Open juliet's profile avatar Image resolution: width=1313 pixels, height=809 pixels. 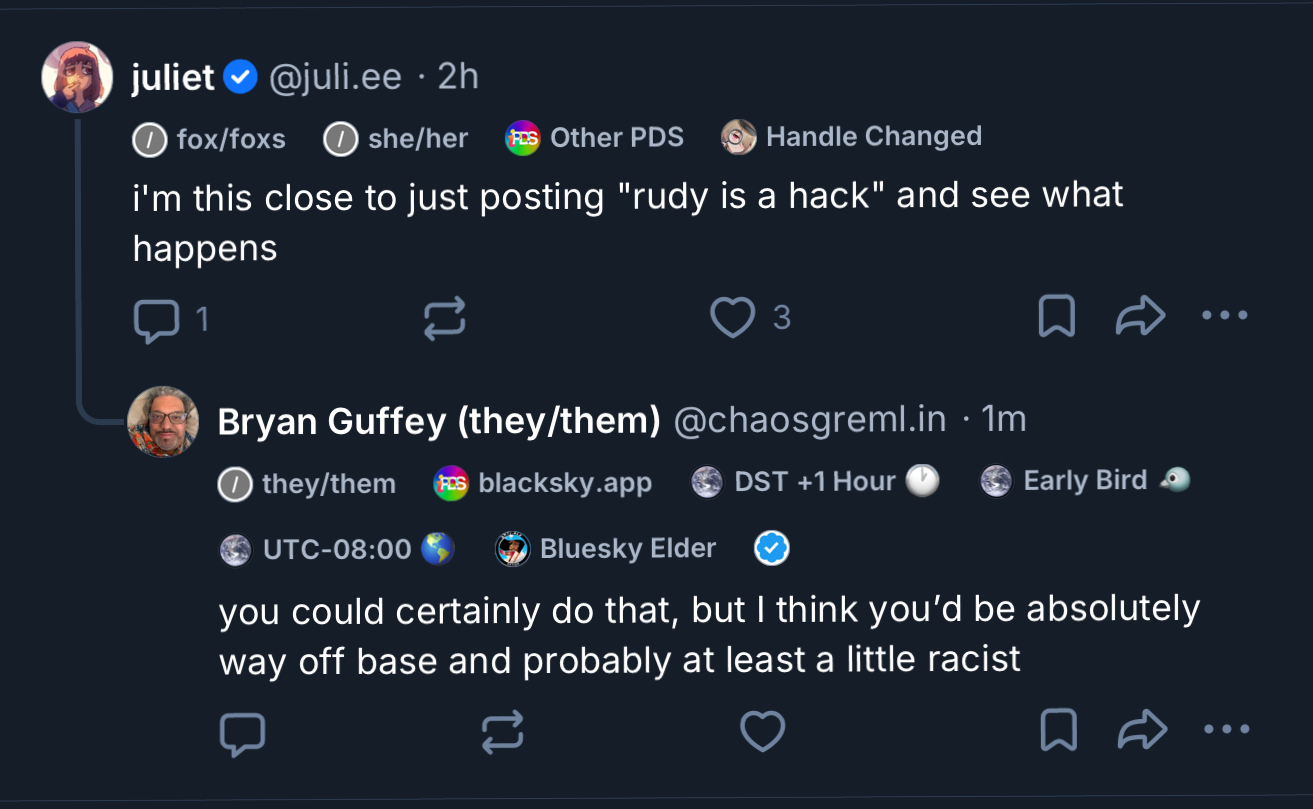(x=77, y=78)
